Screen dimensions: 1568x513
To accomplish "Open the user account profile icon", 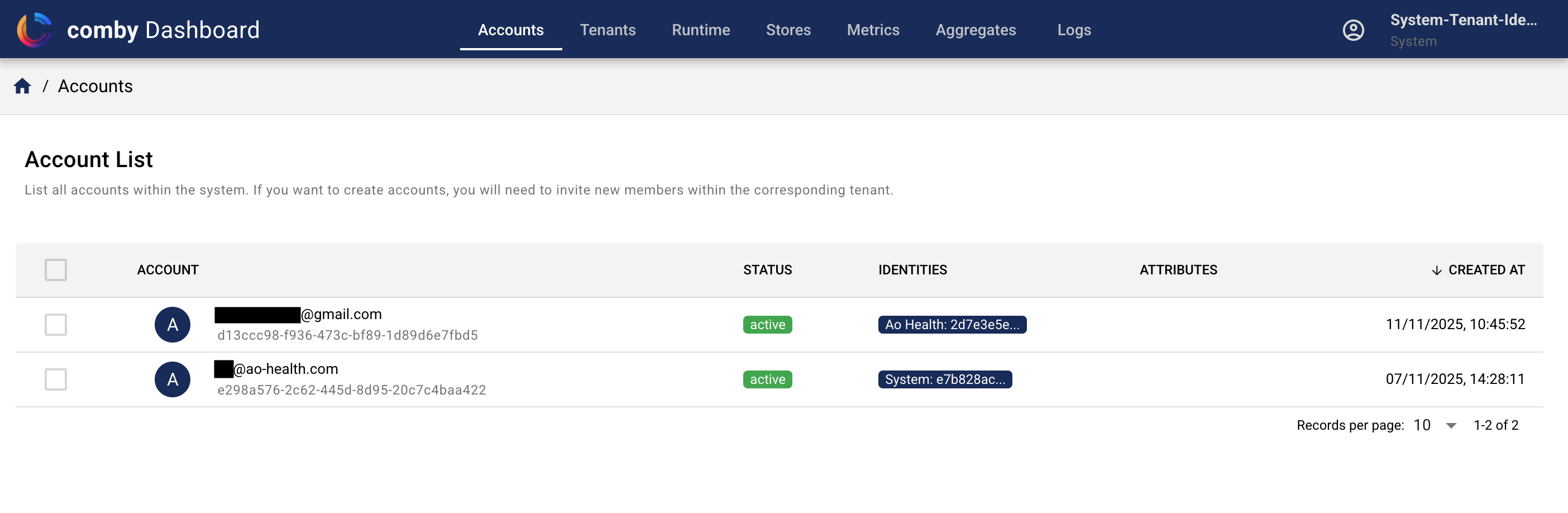I will (x=1352, y=29).
